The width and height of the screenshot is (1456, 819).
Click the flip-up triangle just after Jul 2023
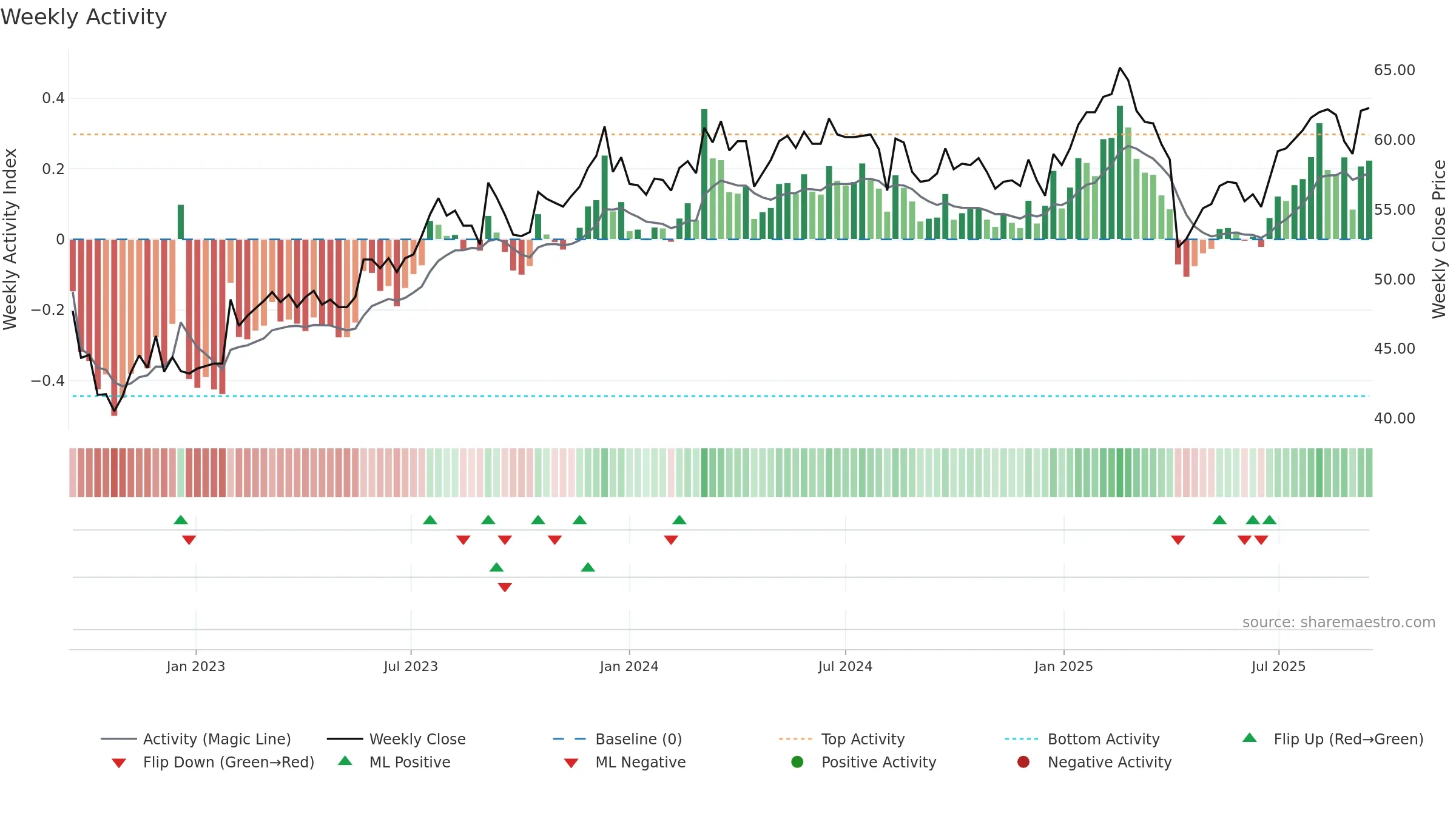[x=430, y=520]
